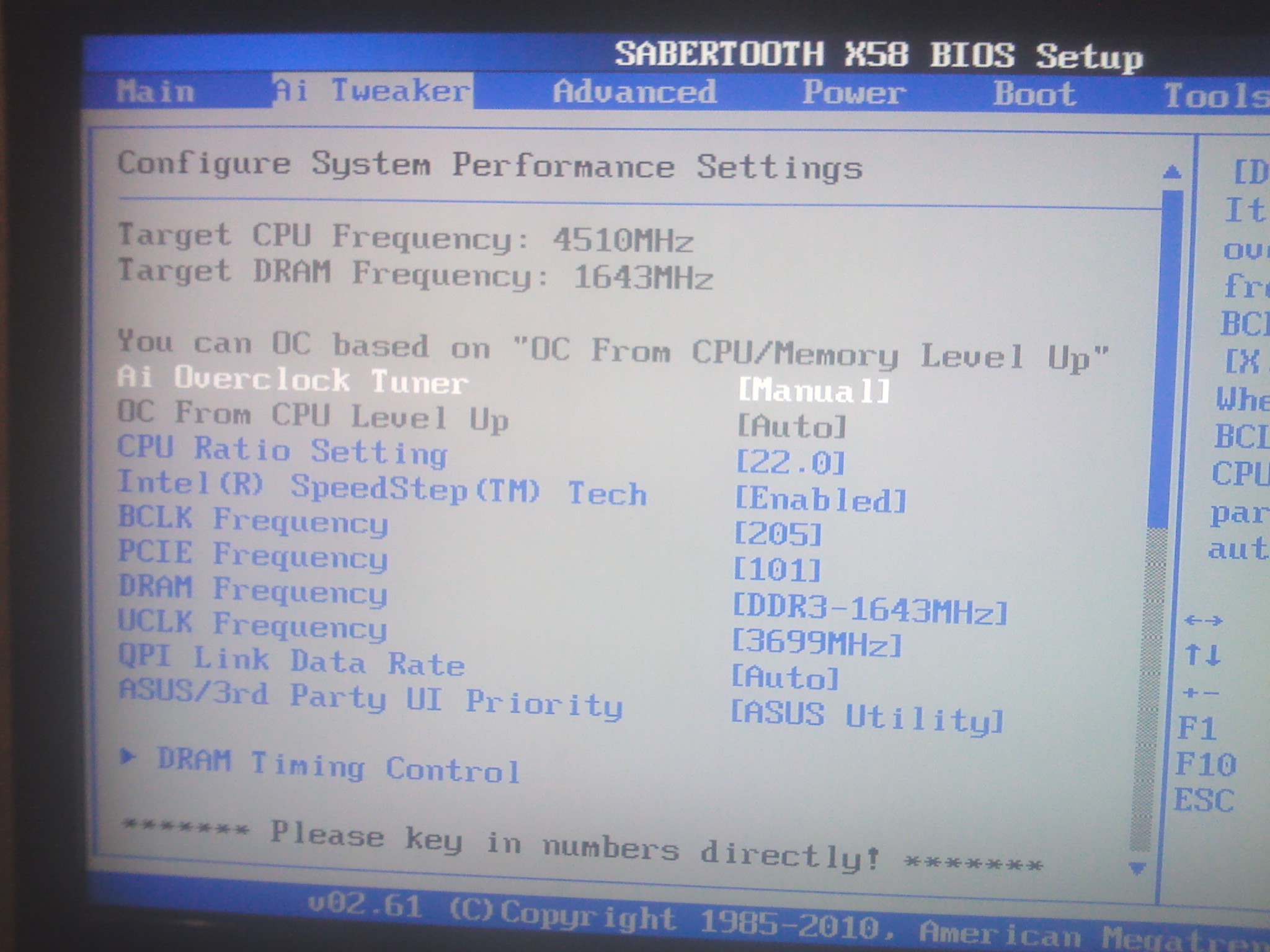Click the scroll up arrow icon
1270x952 pixels.
1171,172
